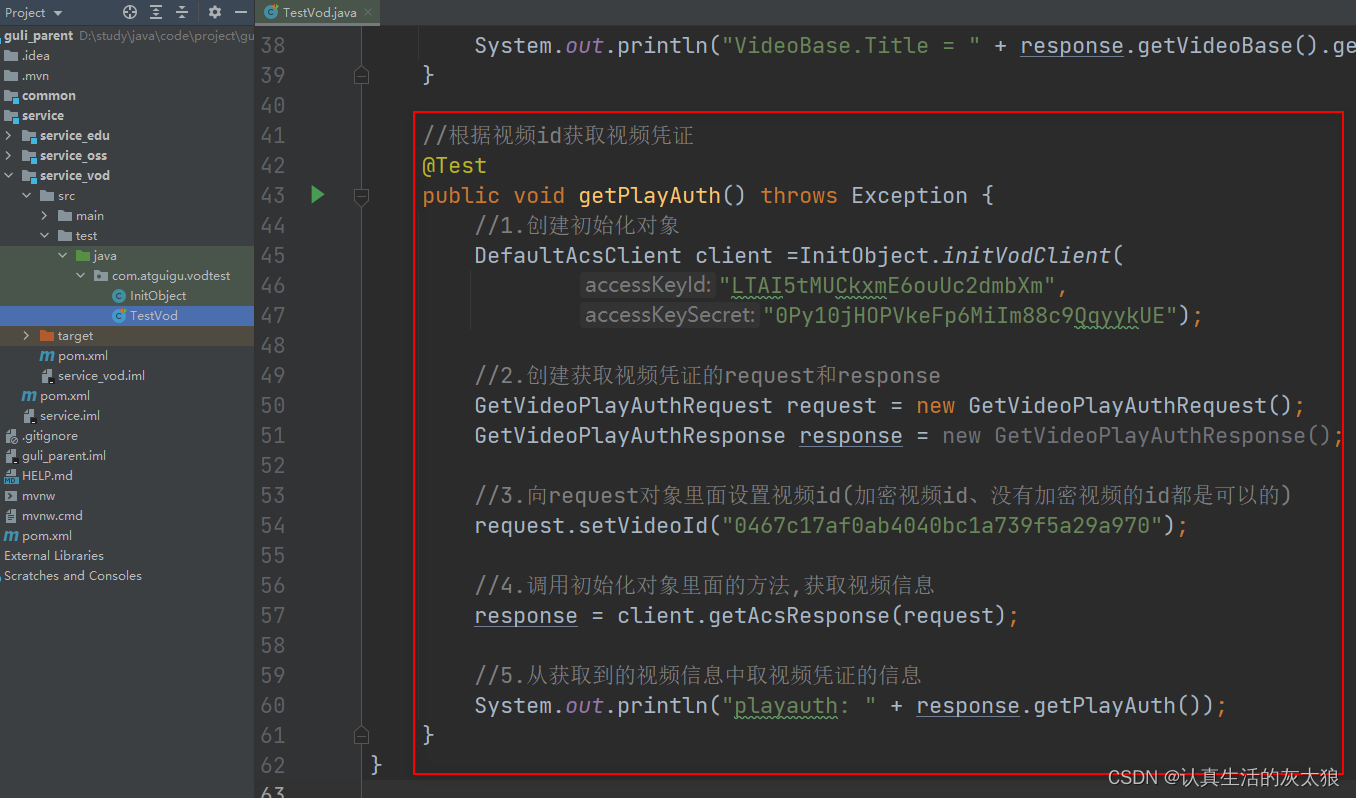Click the TestVod.java tab file icon
Image resolution: width=1356 pixels, height=798 pixels.
click(x=271, y=12)
